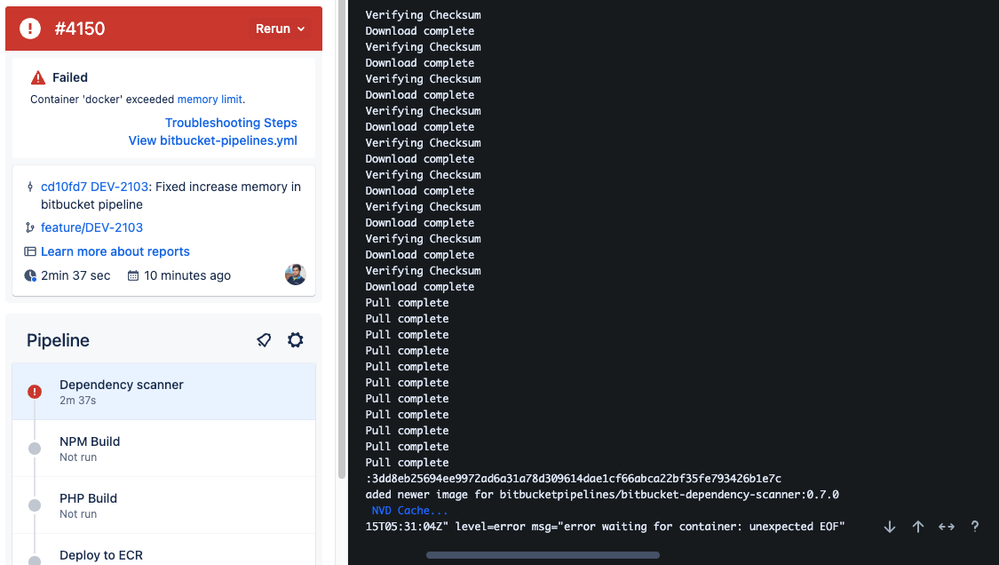This screenshot has height=565, width=999.
Task: Click the left panel vertical scrollbar
Action: 341,239
